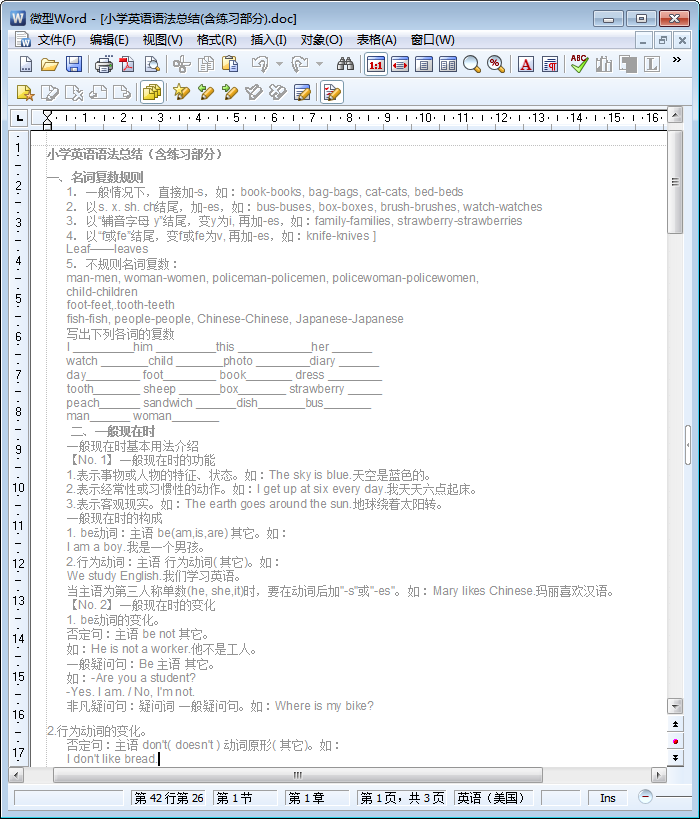Screen dimensions: 700x819
Task: Export to PDF using the red PDF icon
Action: (x=127, y=64)
